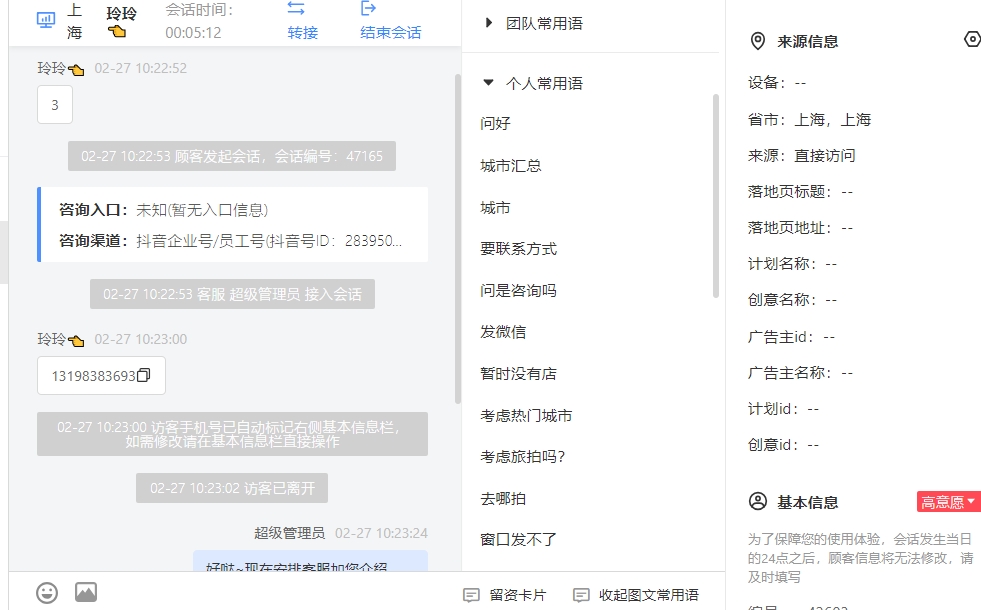Select the 考虑旅拍吗? quick phrase
Screen dimensions: 981x610
point(522,457)
